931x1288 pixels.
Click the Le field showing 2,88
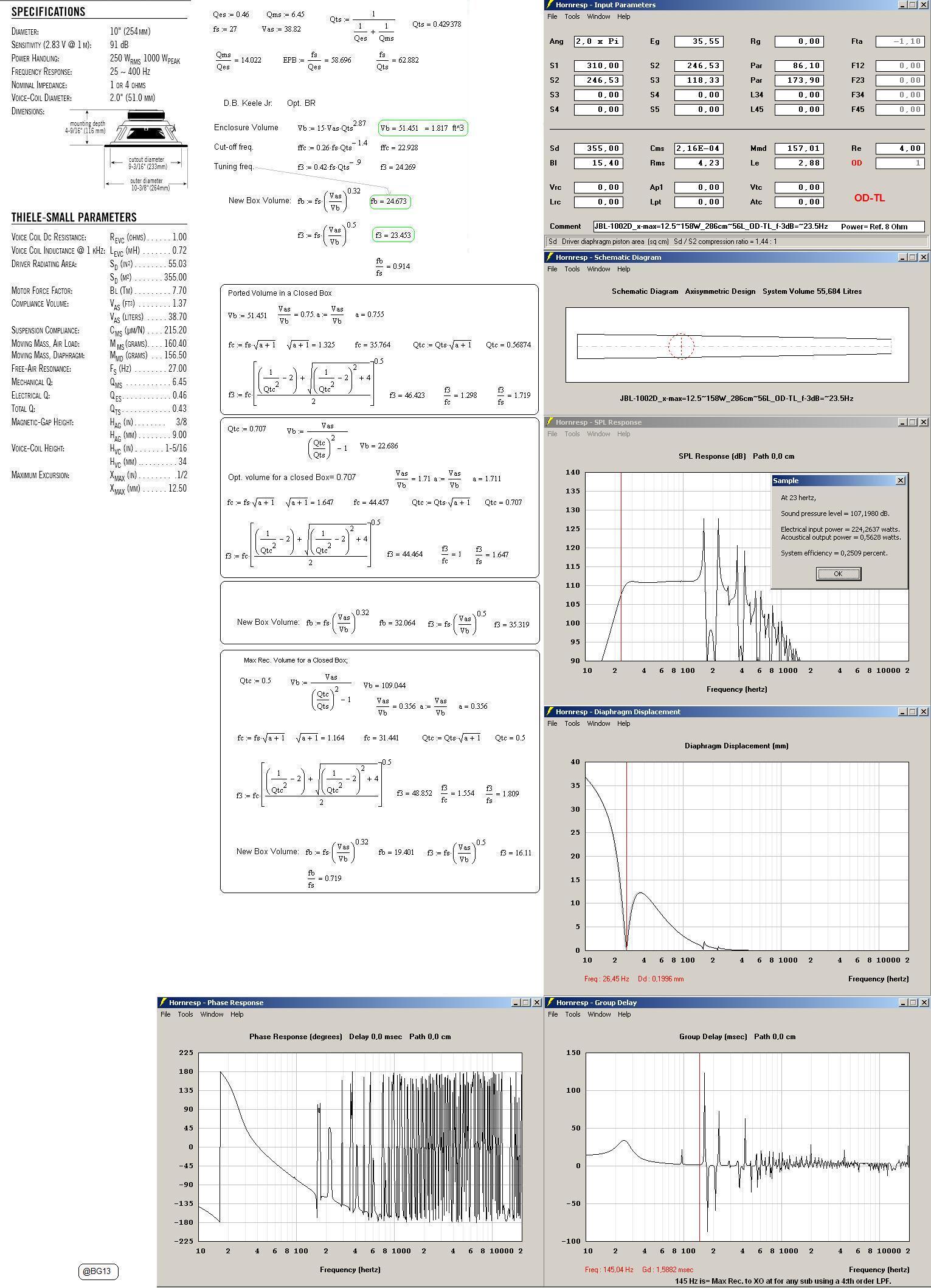799,163
